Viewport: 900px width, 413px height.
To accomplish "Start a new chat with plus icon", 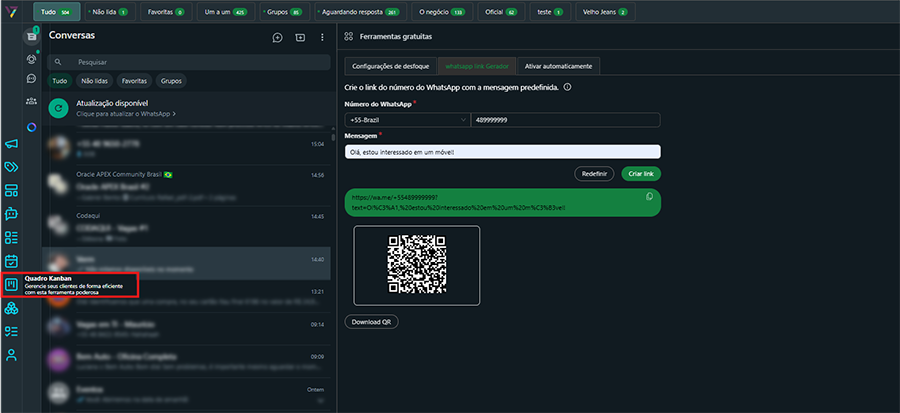I will (277, 37).
